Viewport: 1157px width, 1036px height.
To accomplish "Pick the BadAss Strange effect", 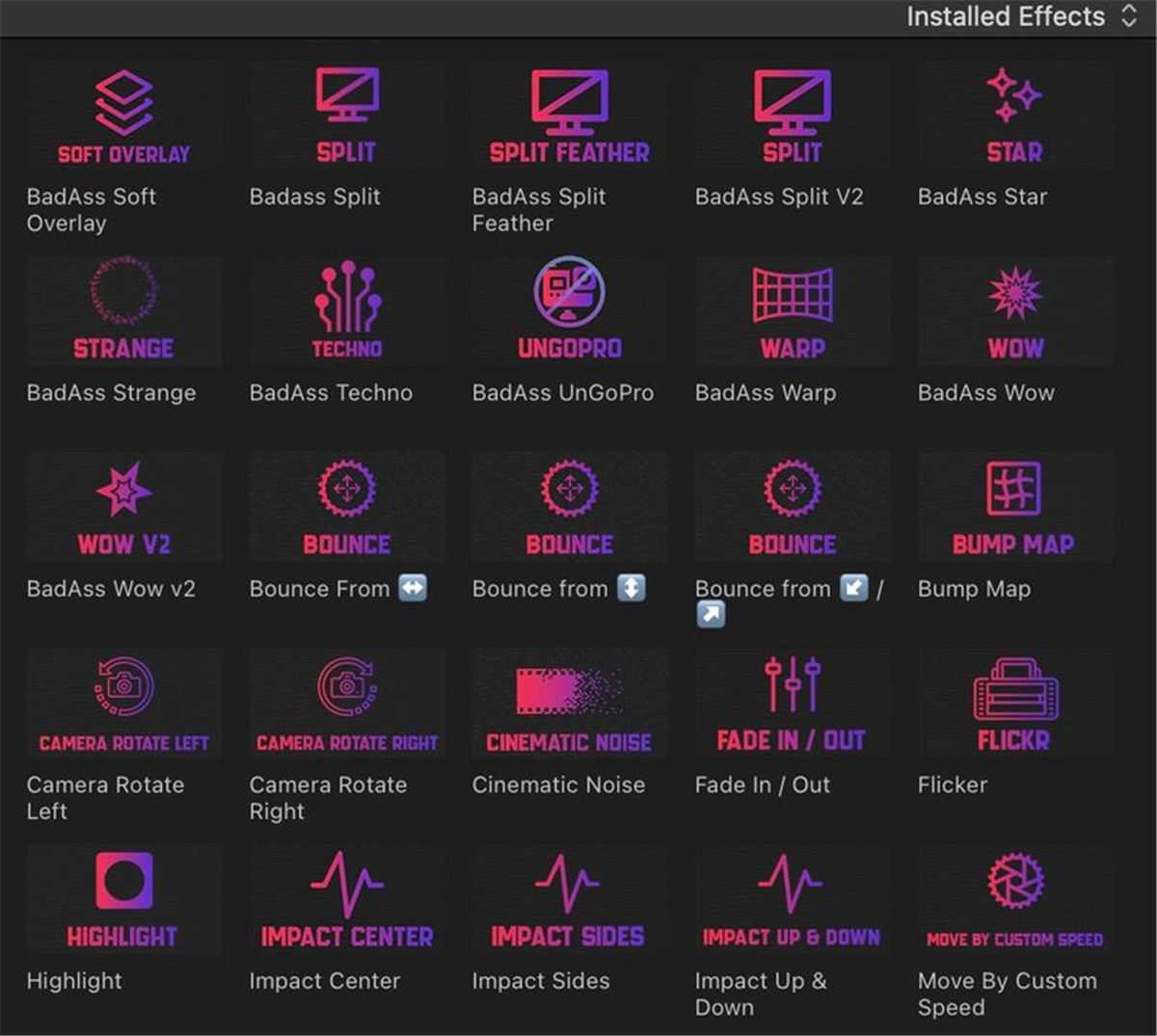I will click(123, 311).
